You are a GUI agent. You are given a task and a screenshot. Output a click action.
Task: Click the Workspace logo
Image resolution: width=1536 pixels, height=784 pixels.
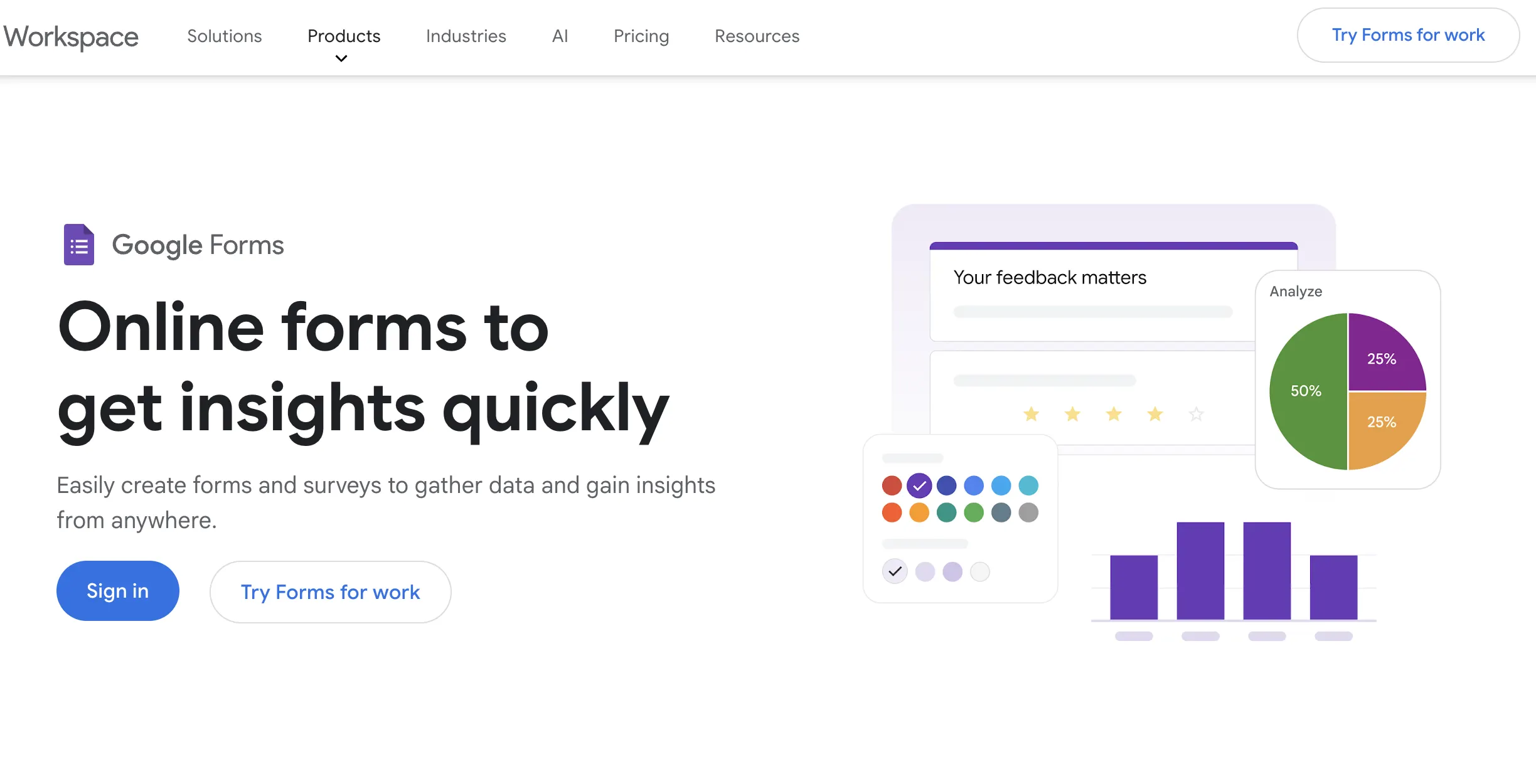70,36
